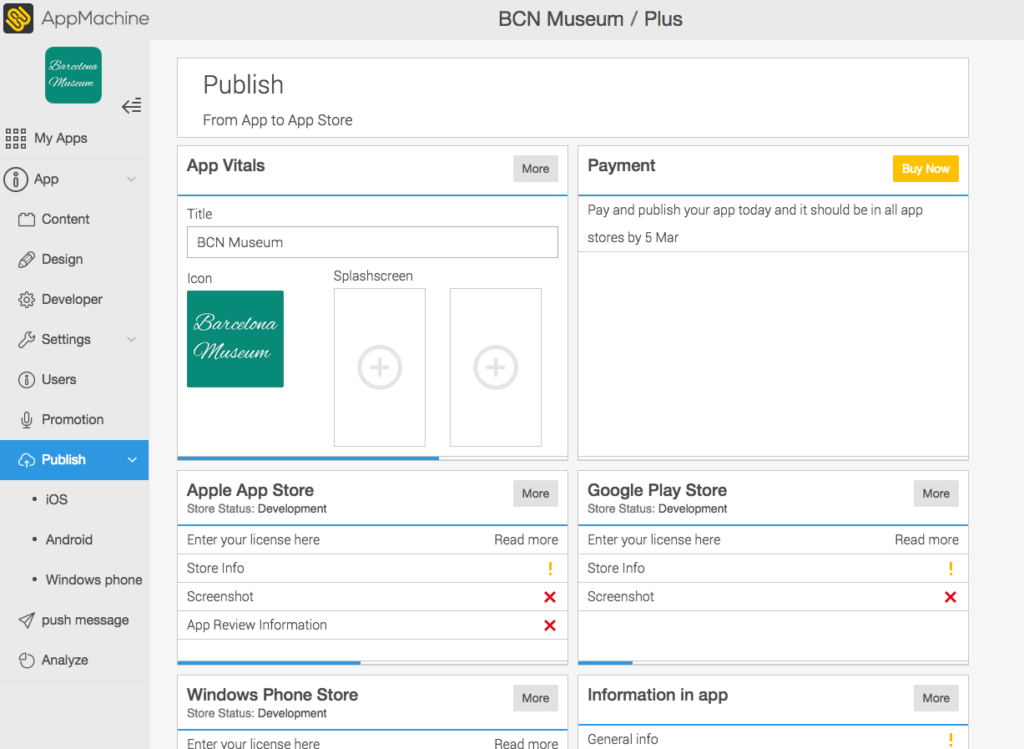Click Google Play 'Enter your license here' text
The width and height of the screenshot is (1024, 749).
654,540
